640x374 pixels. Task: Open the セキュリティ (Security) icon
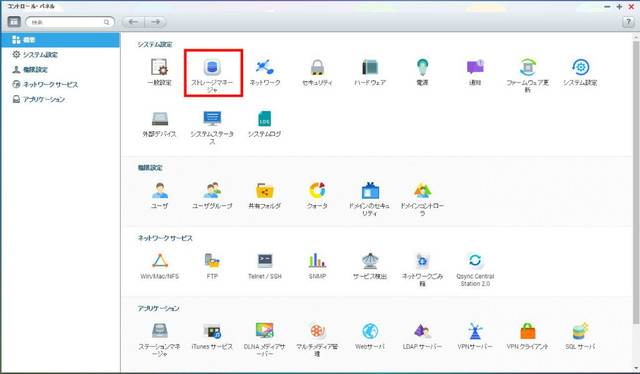[x=317, y=67]
